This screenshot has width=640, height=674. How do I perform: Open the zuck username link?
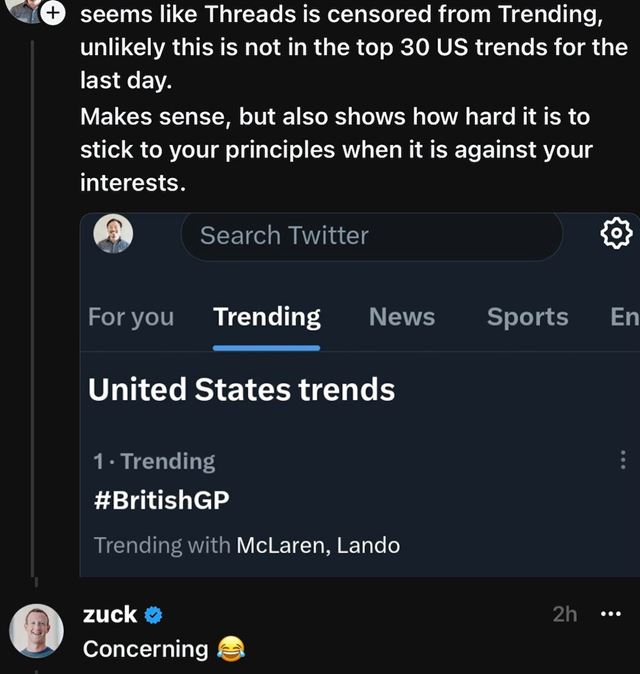110,614
